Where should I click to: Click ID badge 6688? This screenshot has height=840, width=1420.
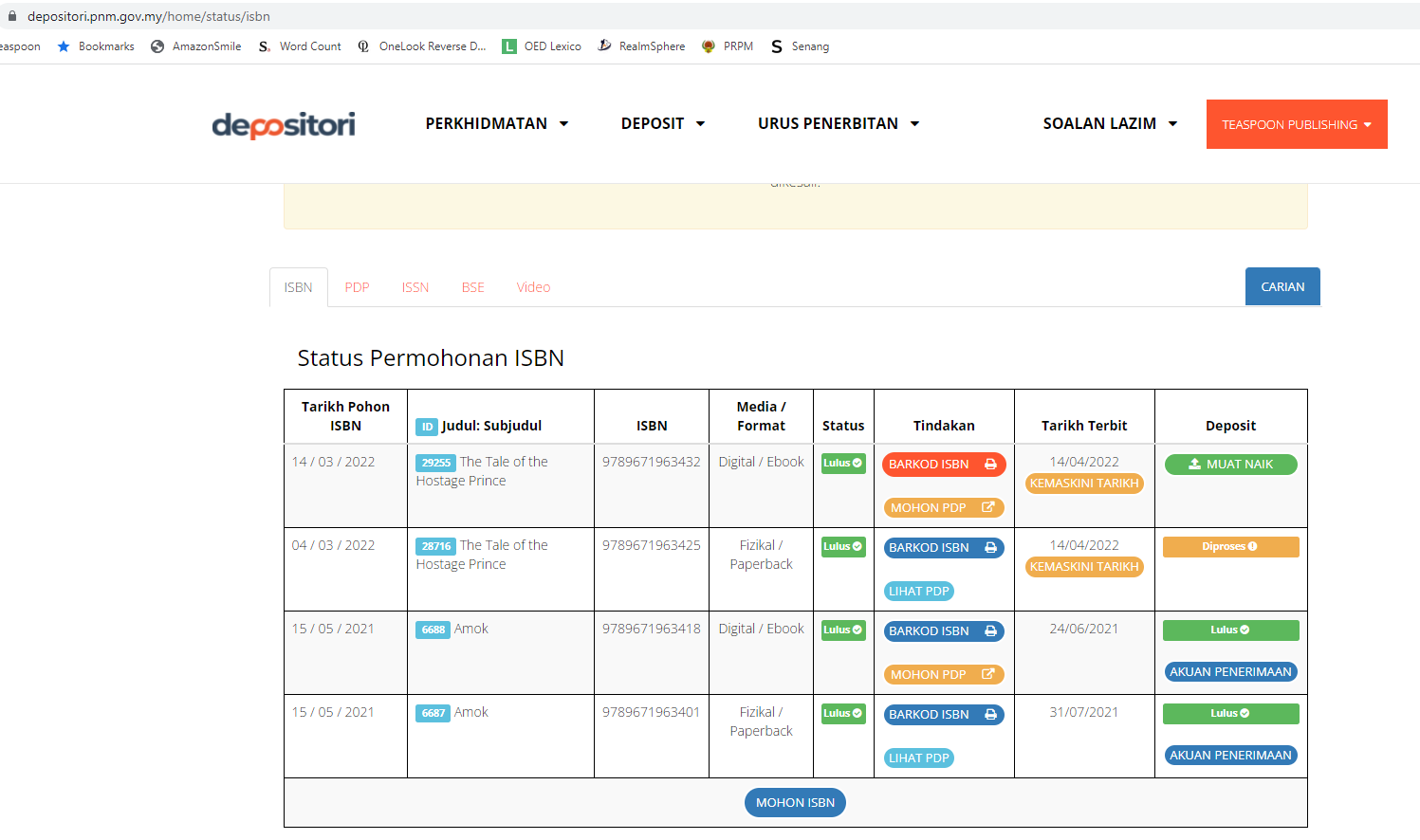(433, 630)
